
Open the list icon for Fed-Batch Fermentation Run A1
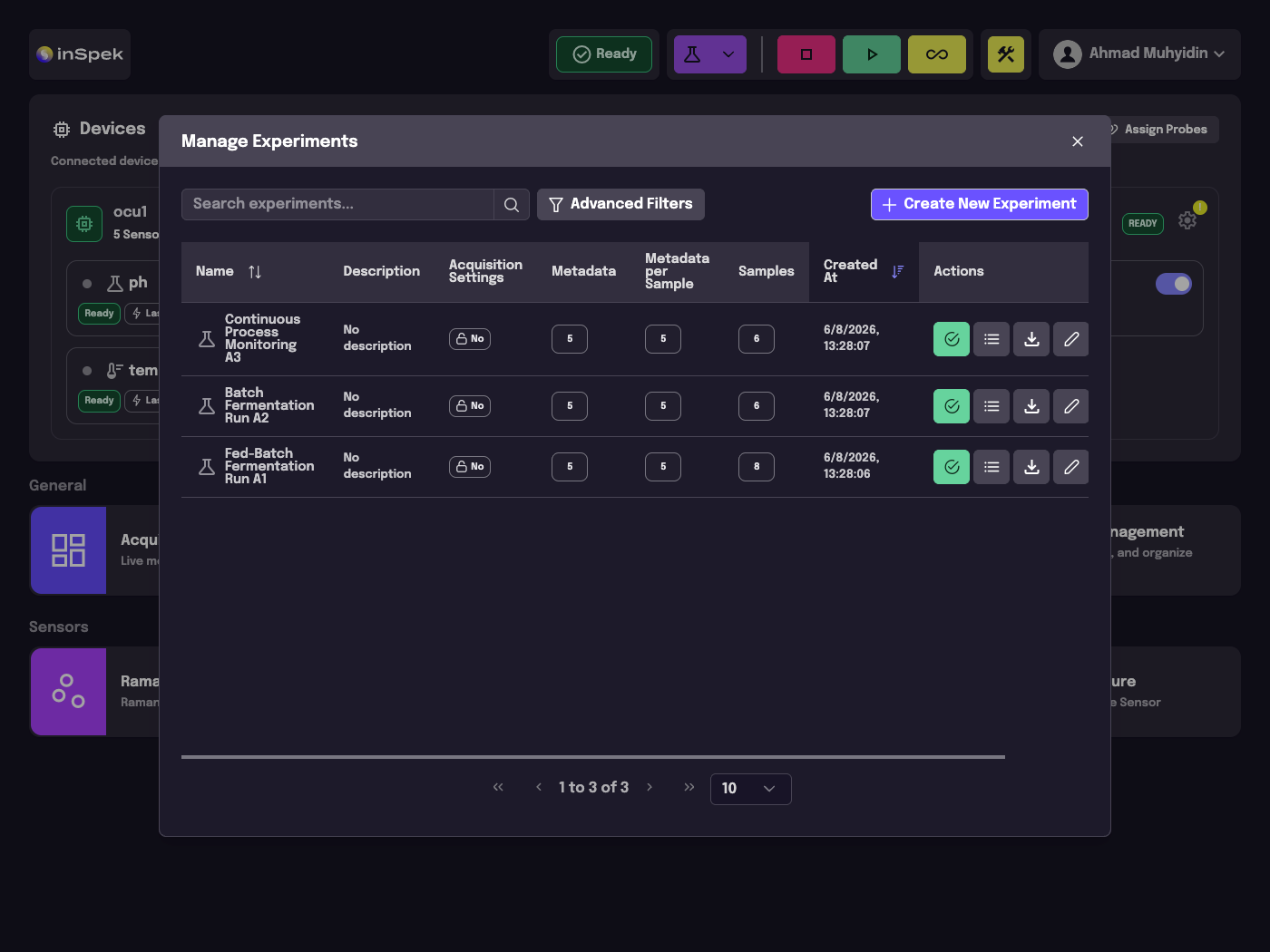click(992, 467)
